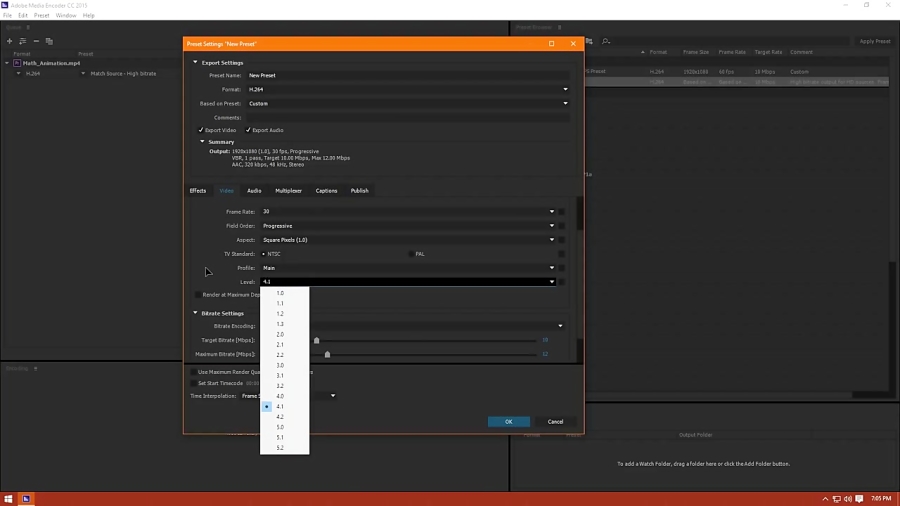
Task: Enable Use Maximum Render Quality checkbox
Action: (194, 372)
